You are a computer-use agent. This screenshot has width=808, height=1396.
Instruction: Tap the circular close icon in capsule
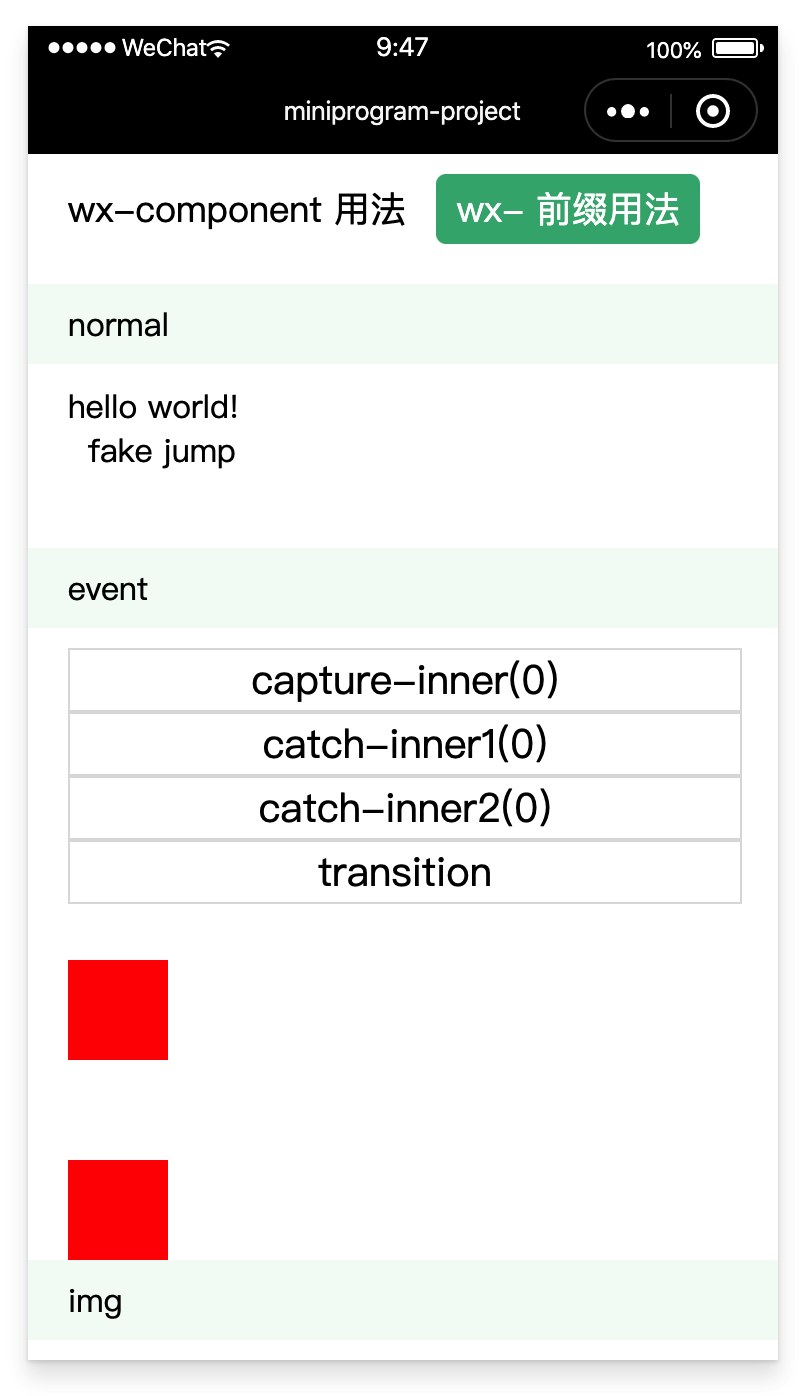713,111
